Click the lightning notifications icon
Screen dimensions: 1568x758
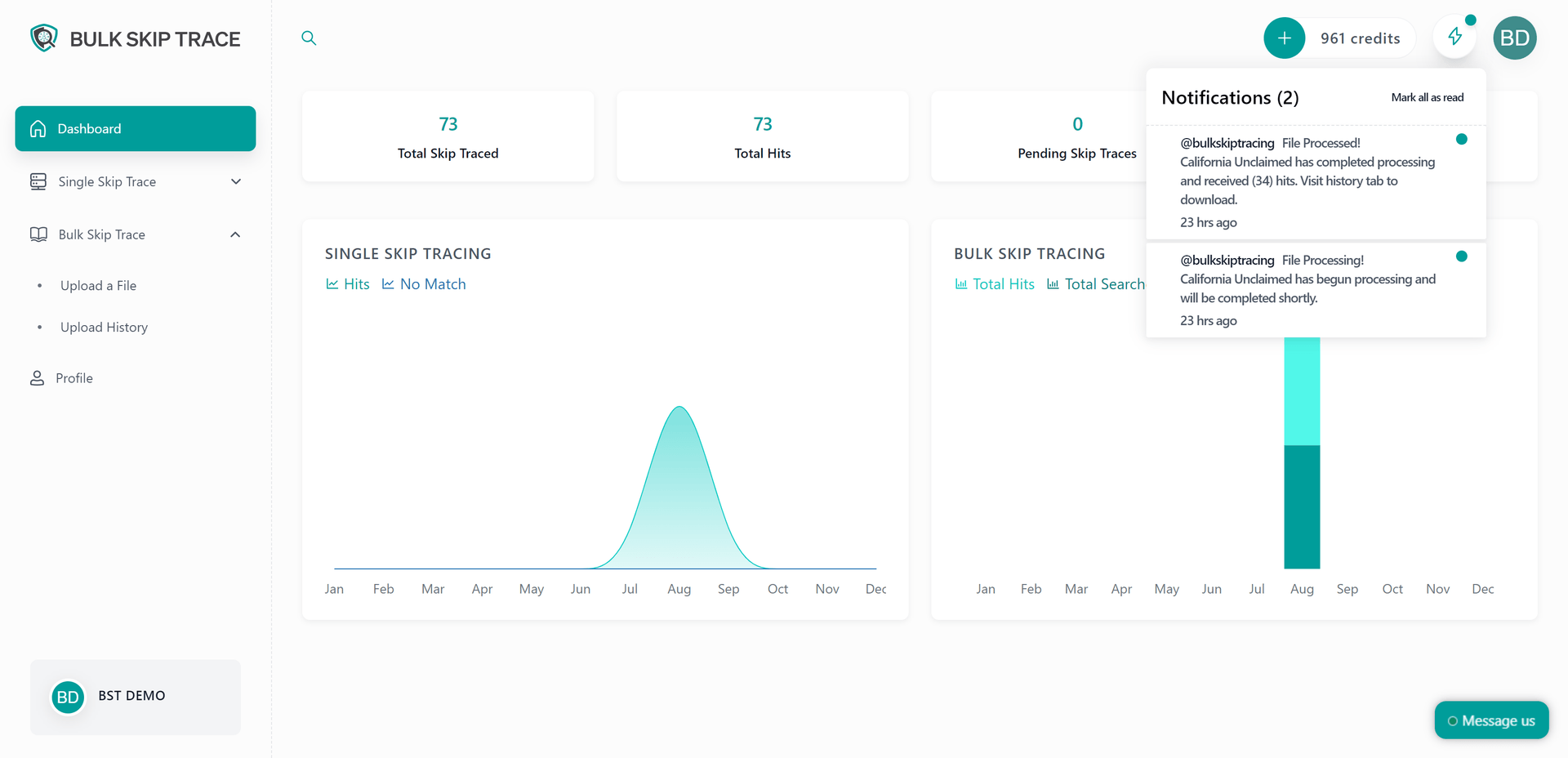(1455, 36)
